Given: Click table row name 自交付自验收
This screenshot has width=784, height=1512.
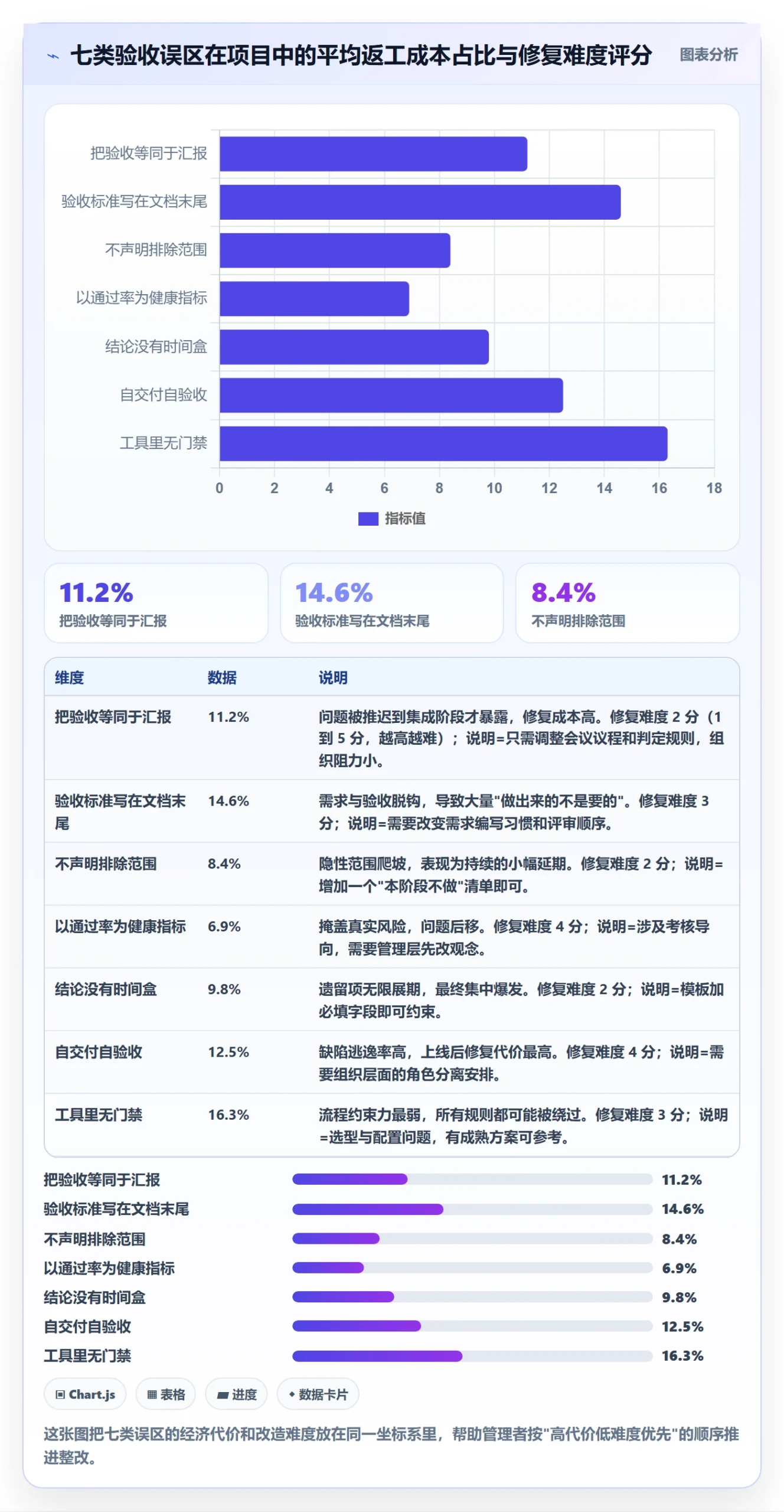Looking at the screenshot, I should pyautogui.click(x=99, y=1052).
